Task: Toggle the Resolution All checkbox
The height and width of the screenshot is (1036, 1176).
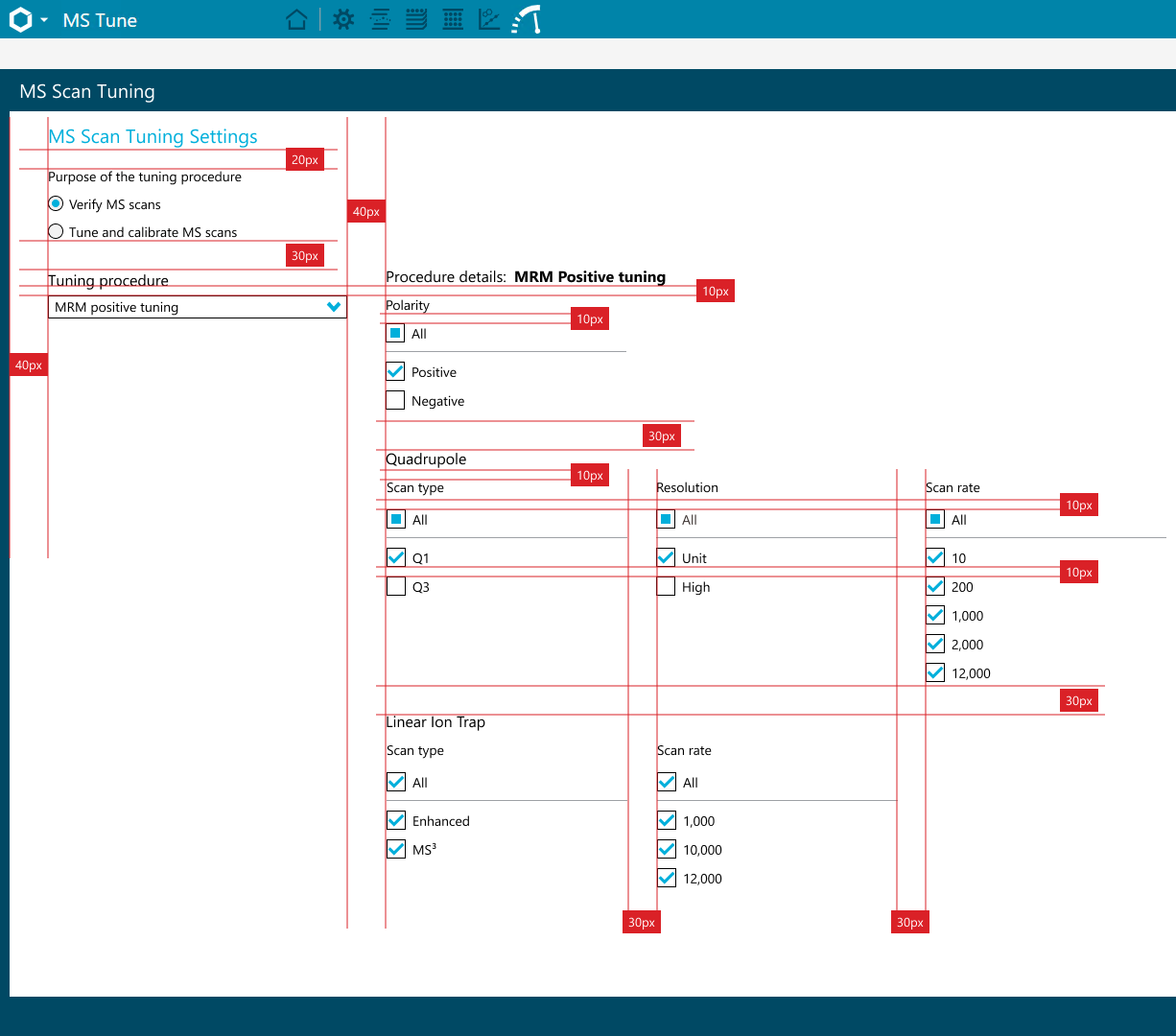Action: click(x=666, y=519)
